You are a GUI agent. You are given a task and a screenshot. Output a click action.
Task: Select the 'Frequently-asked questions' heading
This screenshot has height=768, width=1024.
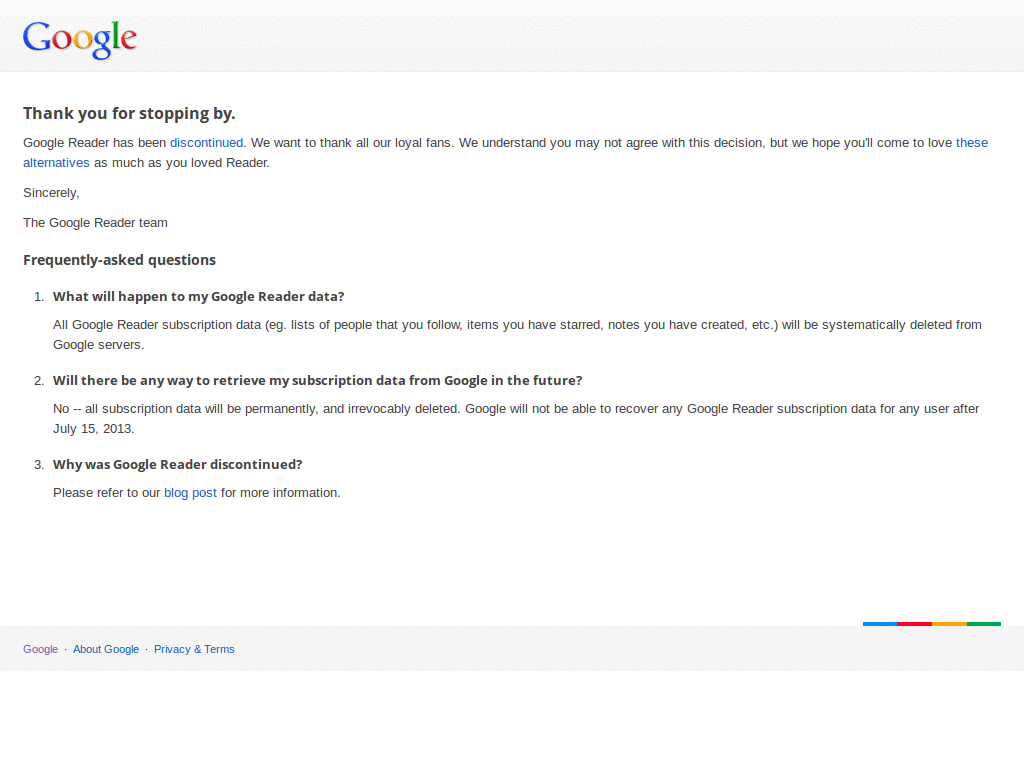coord(119,259)
